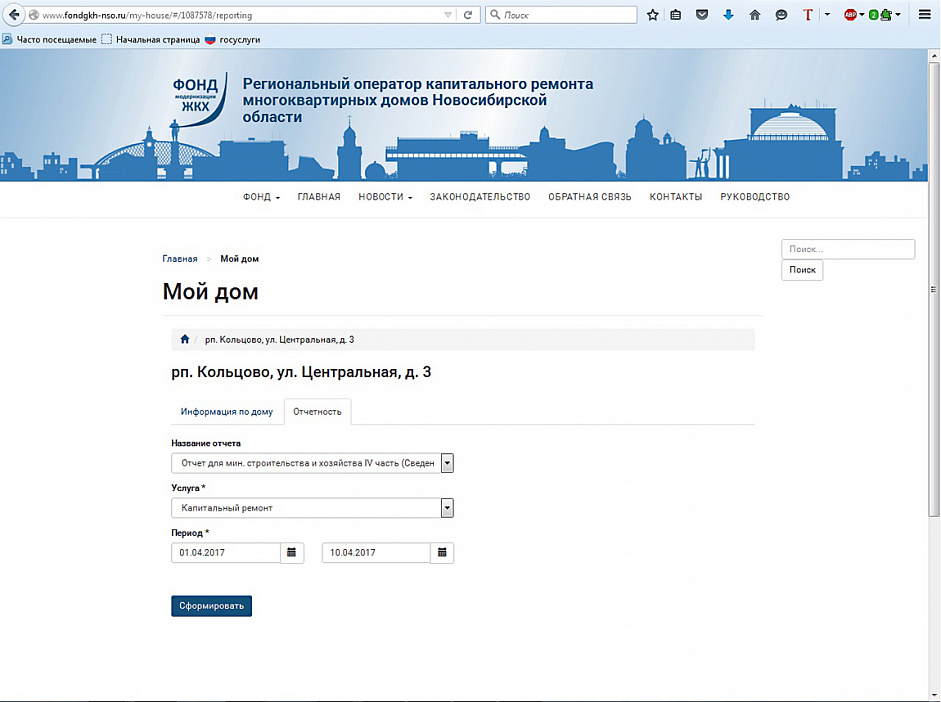
Task: Open downloads with the blue arrow icon
Action: pos(728,15)
